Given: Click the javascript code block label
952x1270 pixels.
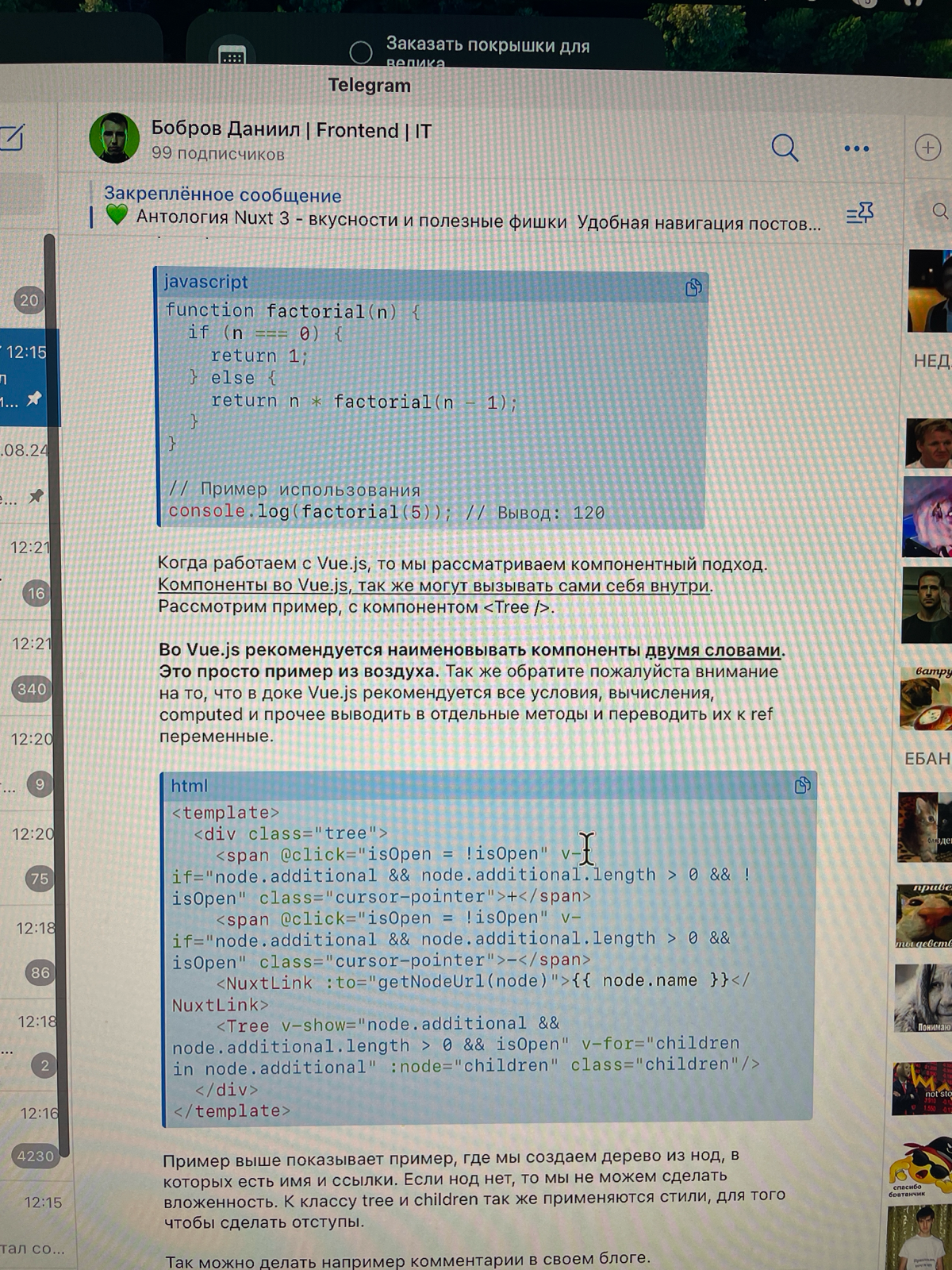Looking at the screenshot, I should [205, 282].
